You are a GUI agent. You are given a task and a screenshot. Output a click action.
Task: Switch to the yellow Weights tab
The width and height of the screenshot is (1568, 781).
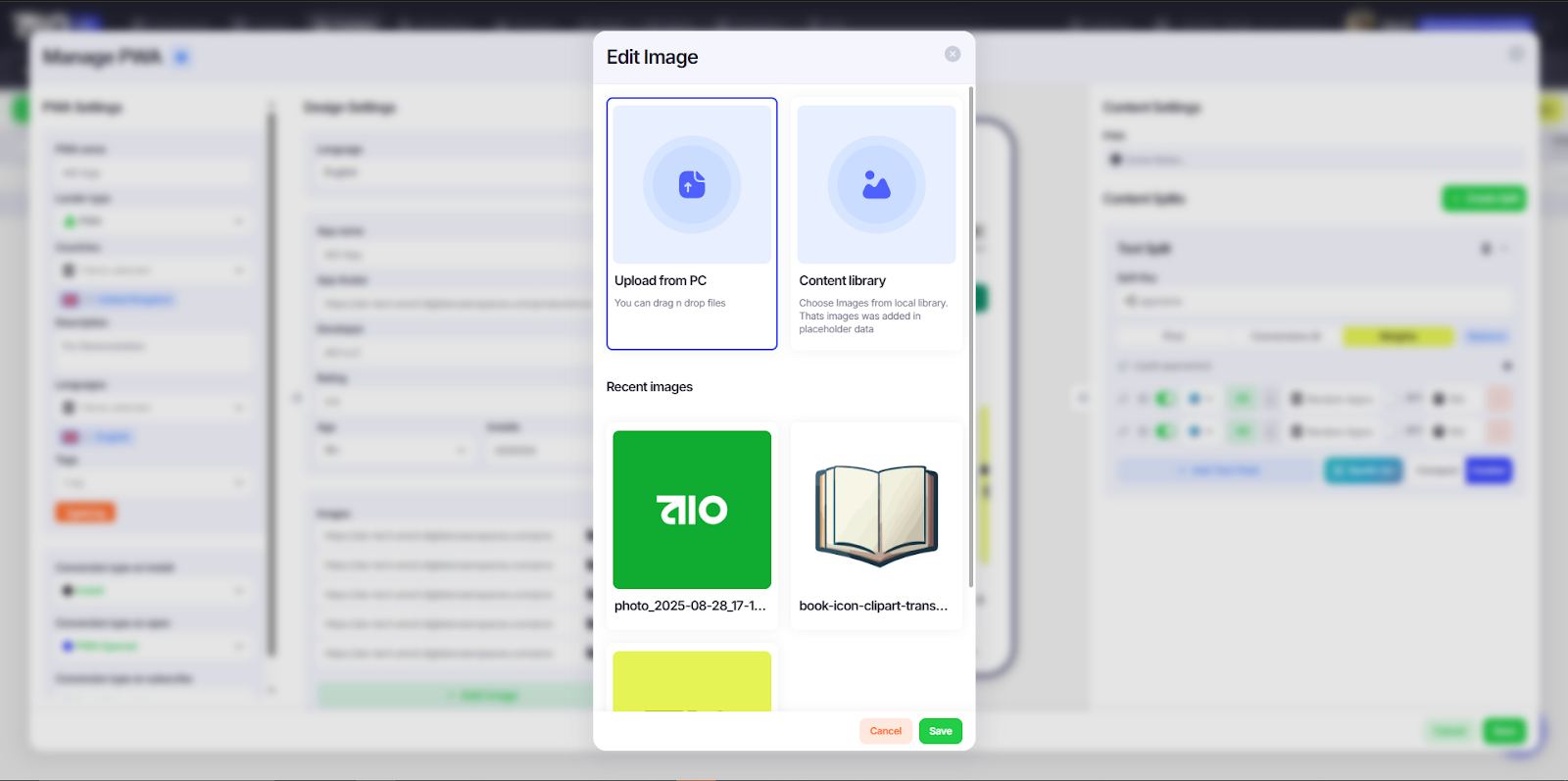[1397, 337]
